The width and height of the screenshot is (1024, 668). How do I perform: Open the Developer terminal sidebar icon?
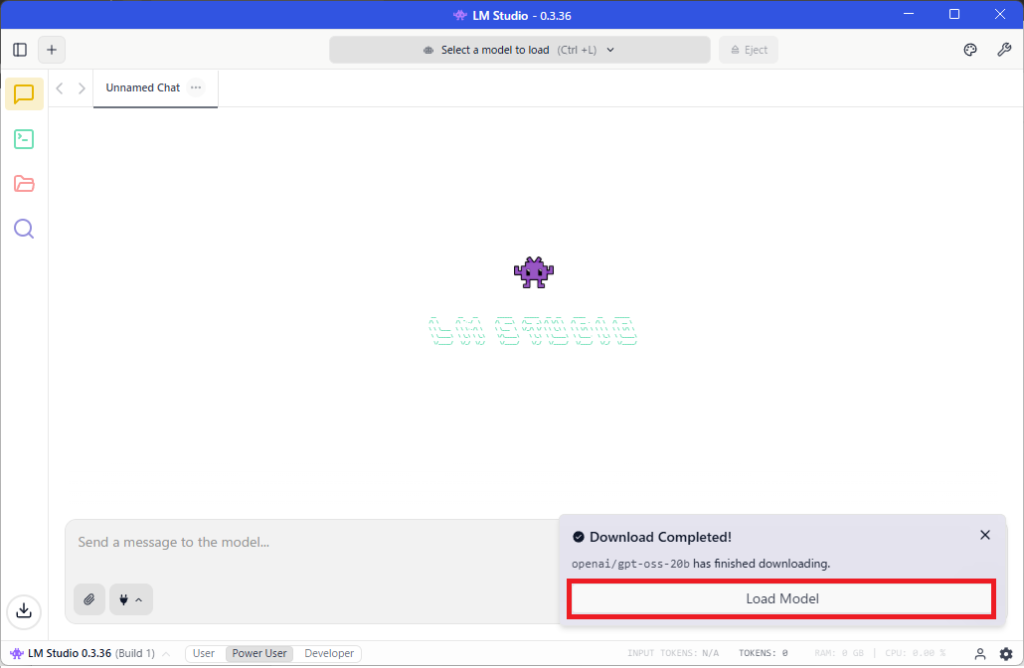24,139
